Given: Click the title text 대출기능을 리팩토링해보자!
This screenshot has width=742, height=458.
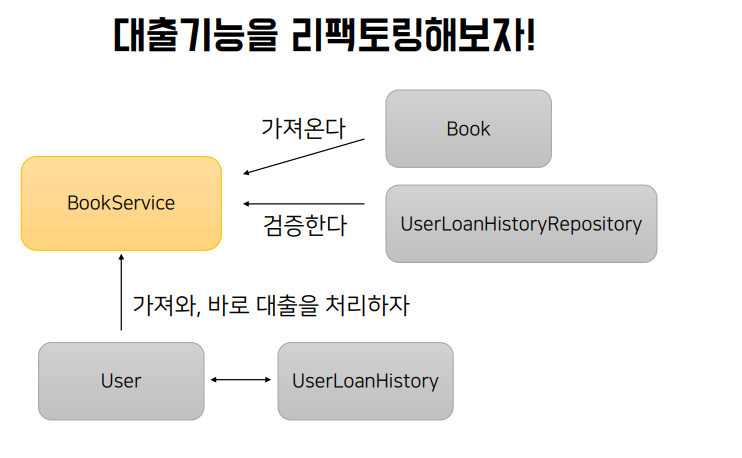Looking at the screenshot, I should coord(324,35).
